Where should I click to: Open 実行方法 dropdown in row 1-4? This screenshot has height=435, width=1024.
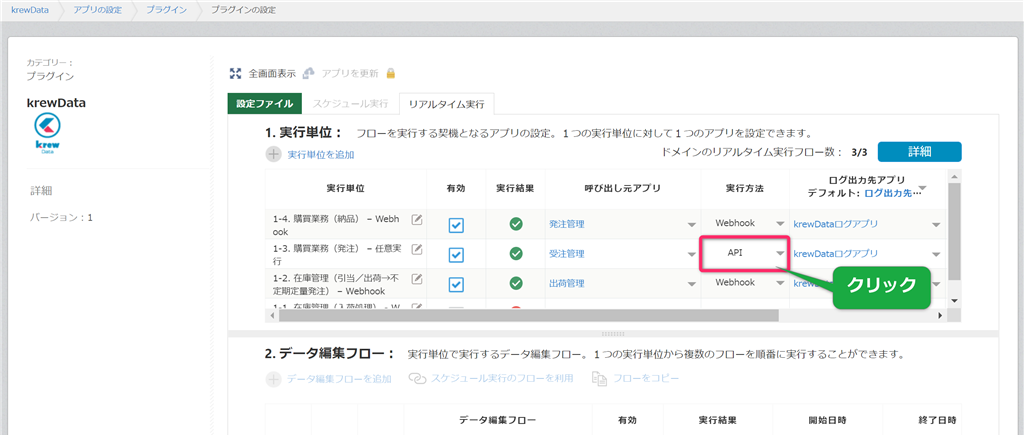pyautogui.click(x=780, y=223)
